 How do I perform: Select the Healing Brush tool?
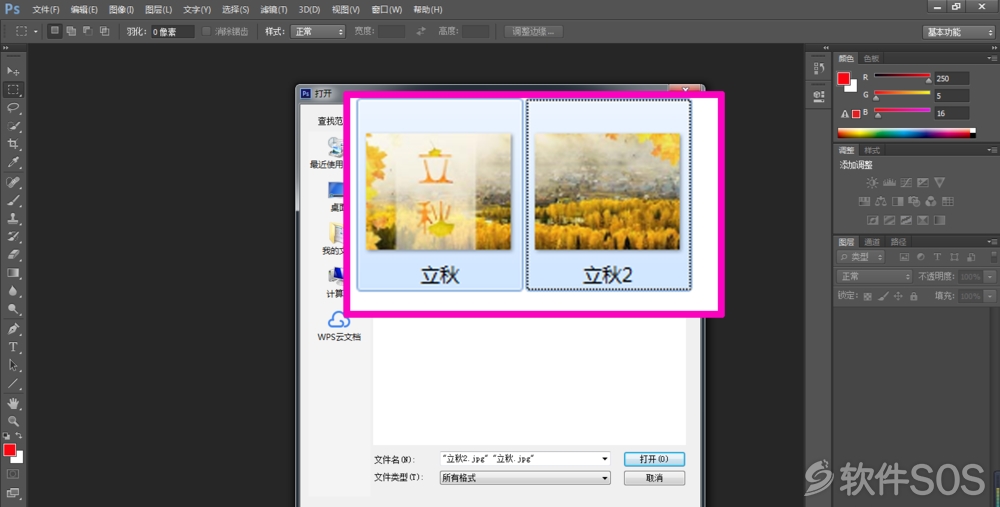13,182
